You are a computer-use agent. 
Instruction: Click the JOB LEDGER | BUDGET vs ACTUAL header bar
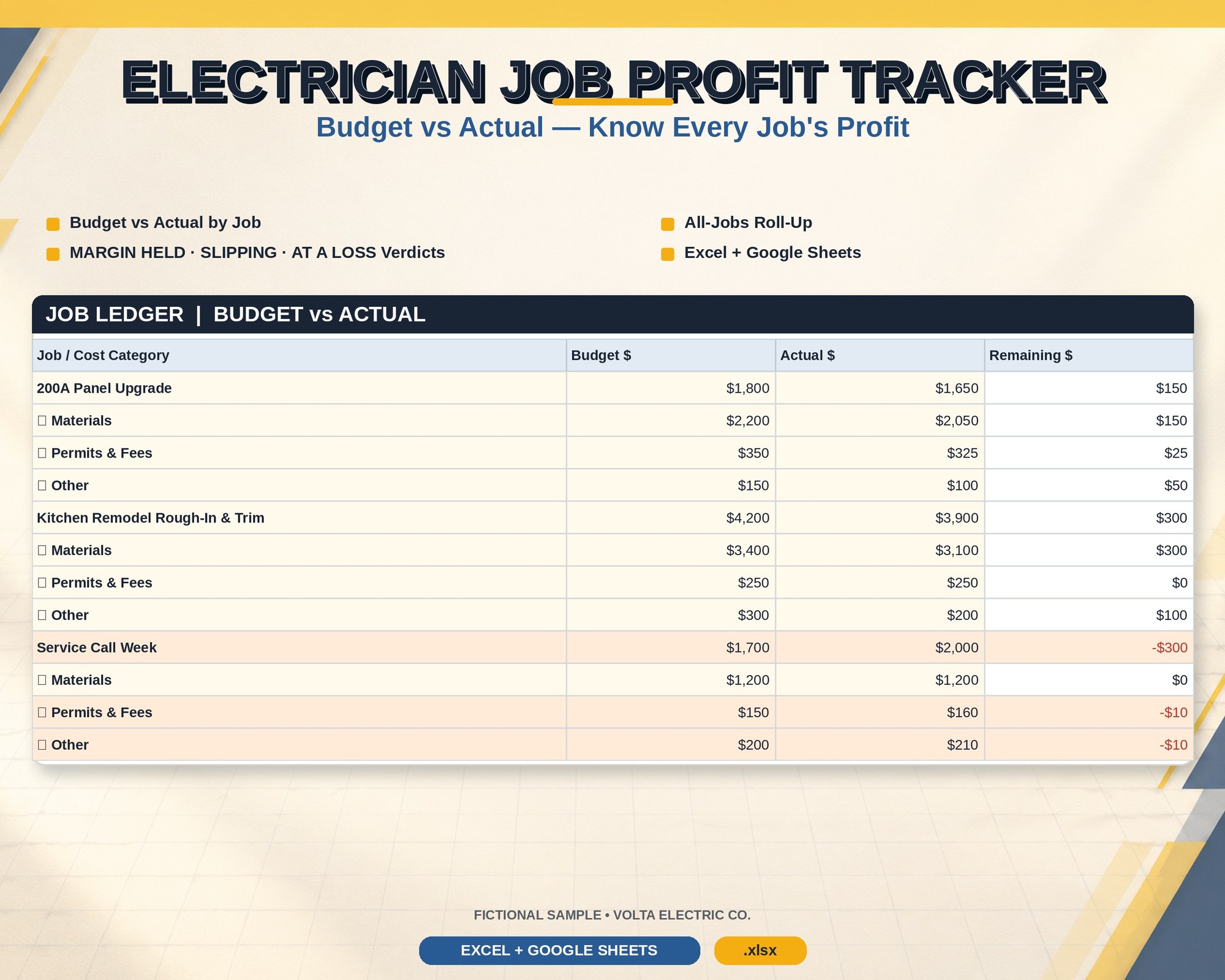point(612,314)
